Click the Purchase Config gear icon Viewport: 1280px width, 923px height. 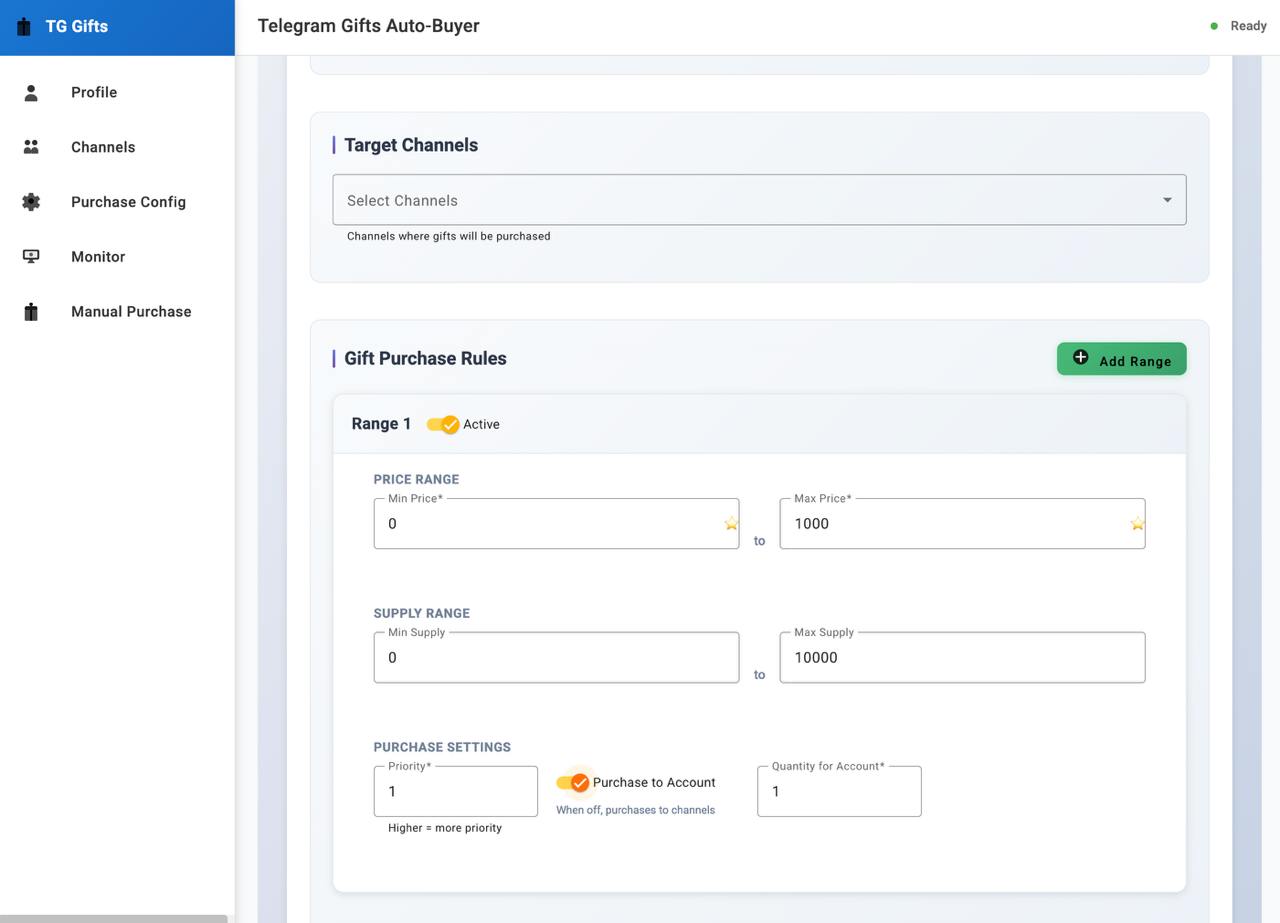coord(31,202)
